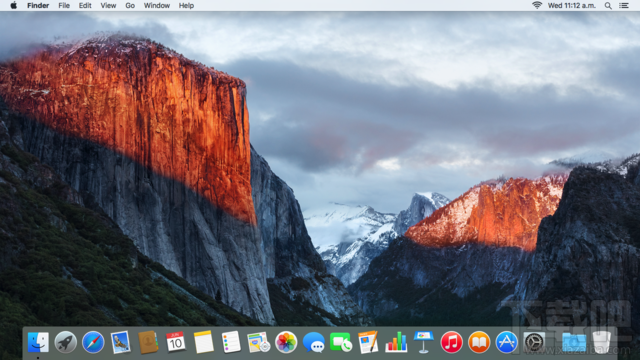Open the Numbers spreadsheet app

pyautogui.click(x=396, y=342)
